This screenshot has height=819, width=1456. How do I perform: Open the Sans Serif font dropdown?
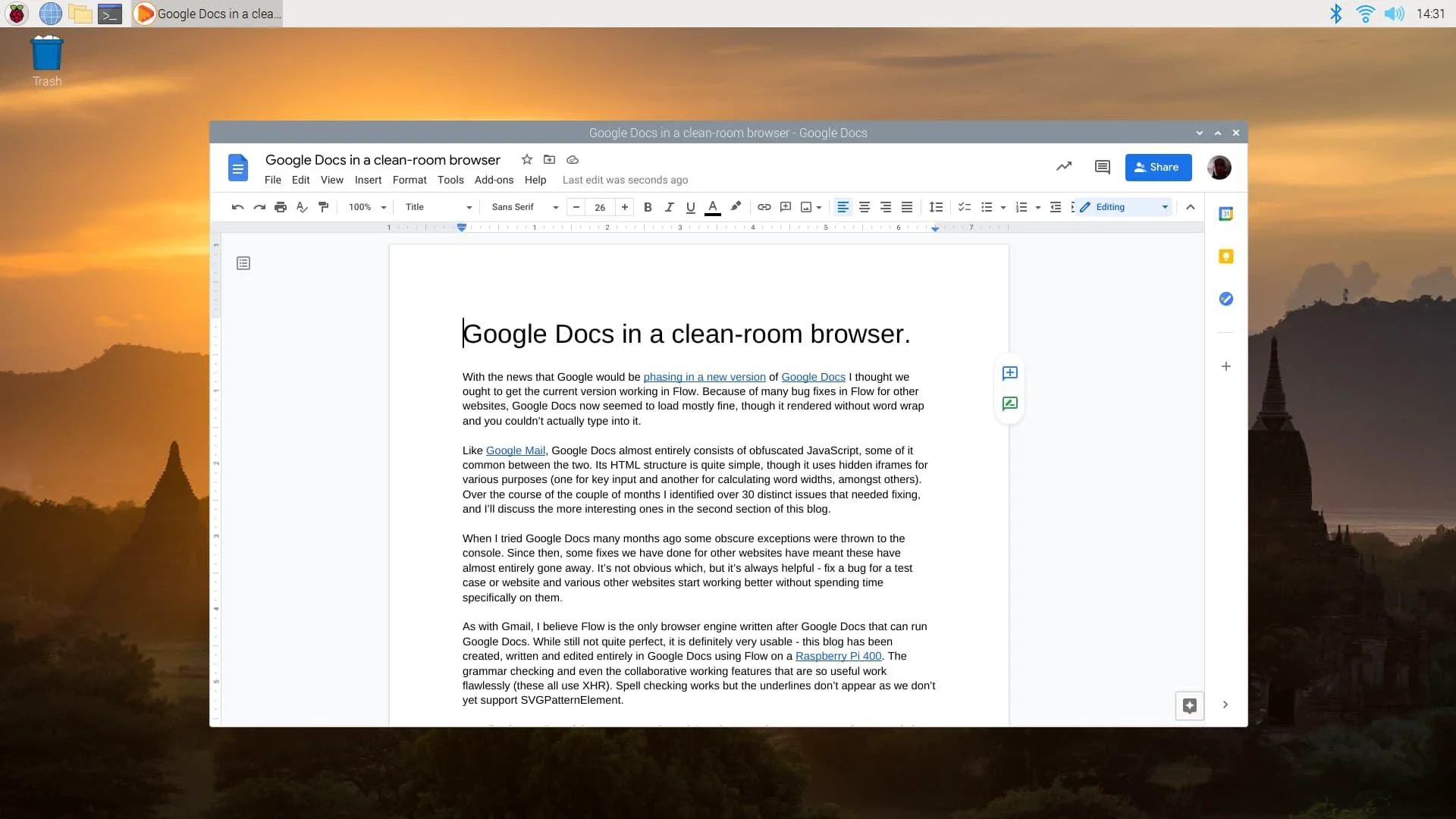524,207
